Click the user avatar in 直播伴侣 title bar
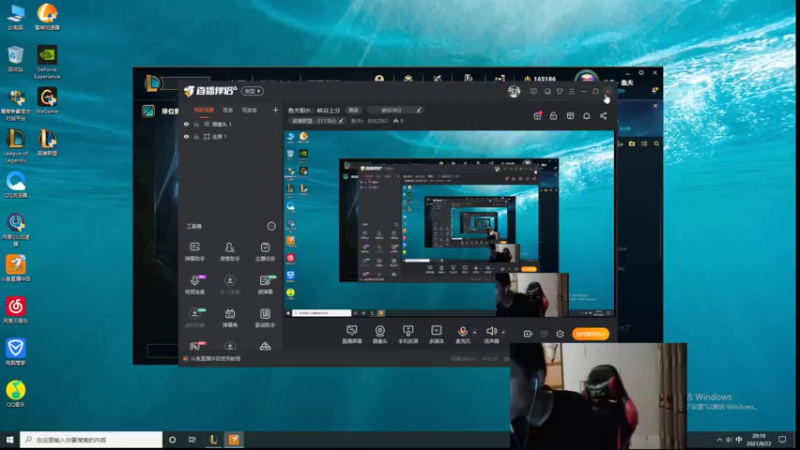Screen dimensions: 800x450 [514, 91]
